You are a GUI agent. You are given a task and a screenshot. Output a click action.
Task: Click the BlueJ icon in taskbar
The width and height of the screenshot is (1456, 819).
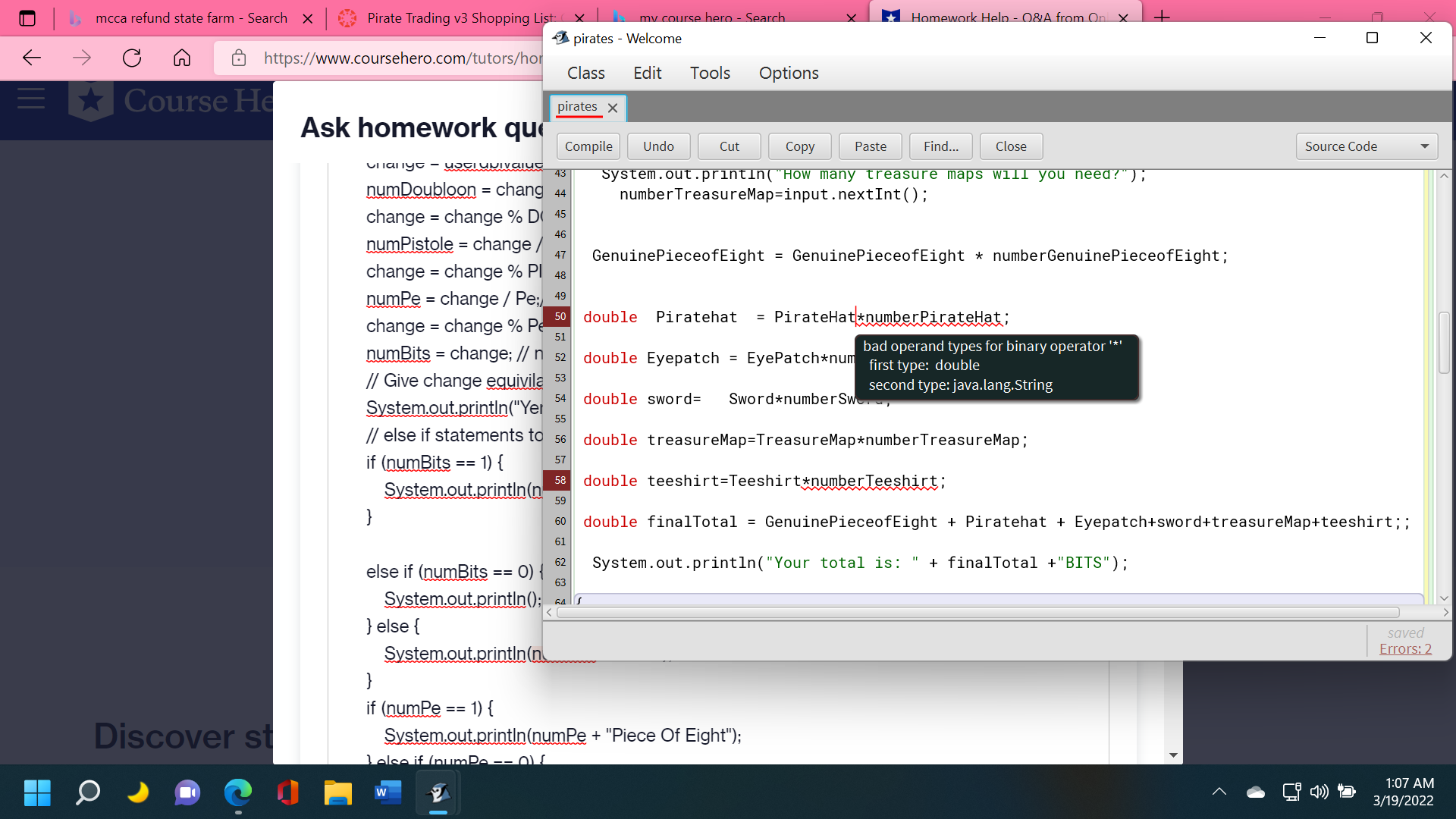[438, 792]
